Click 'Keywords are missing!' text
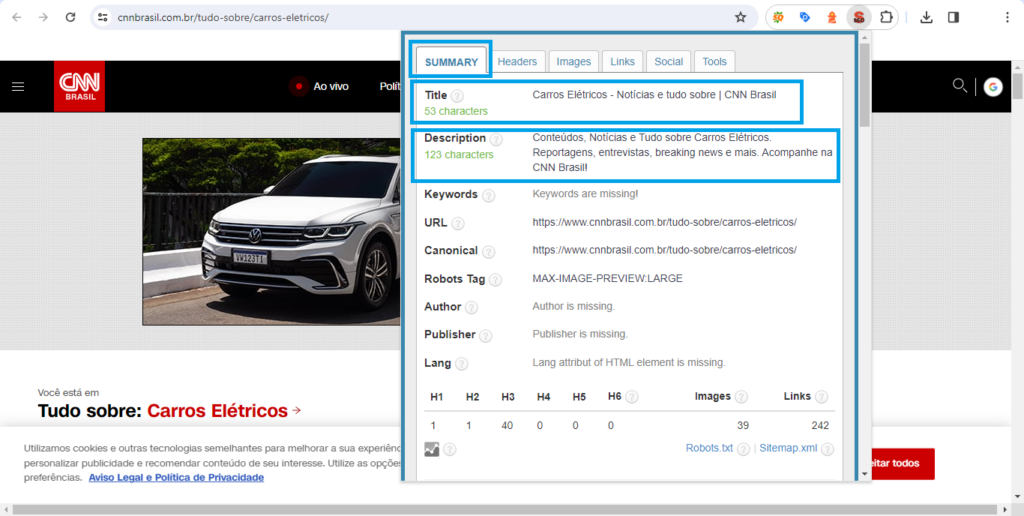The width and height of the screenshot is (1024, 516). 585,194
